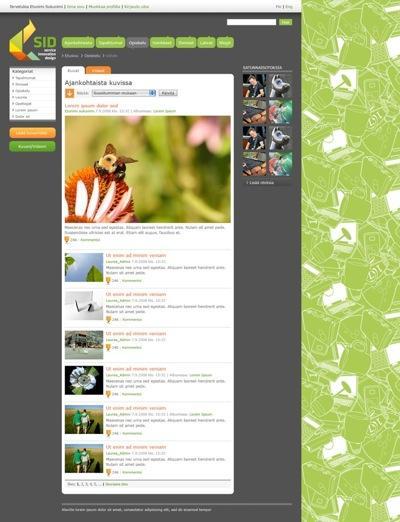Click trophy icon in the leaf photo entry
This screenshot has width=400, height=522.
tap(108, 280)
